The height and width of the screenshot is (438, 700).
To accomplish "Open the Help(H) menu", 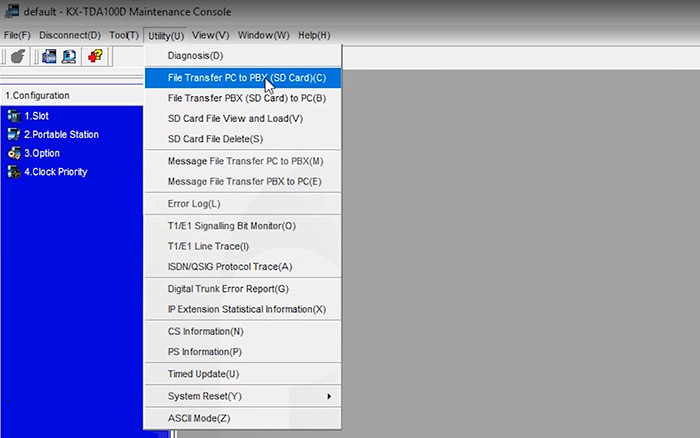I will coord(314,35).
